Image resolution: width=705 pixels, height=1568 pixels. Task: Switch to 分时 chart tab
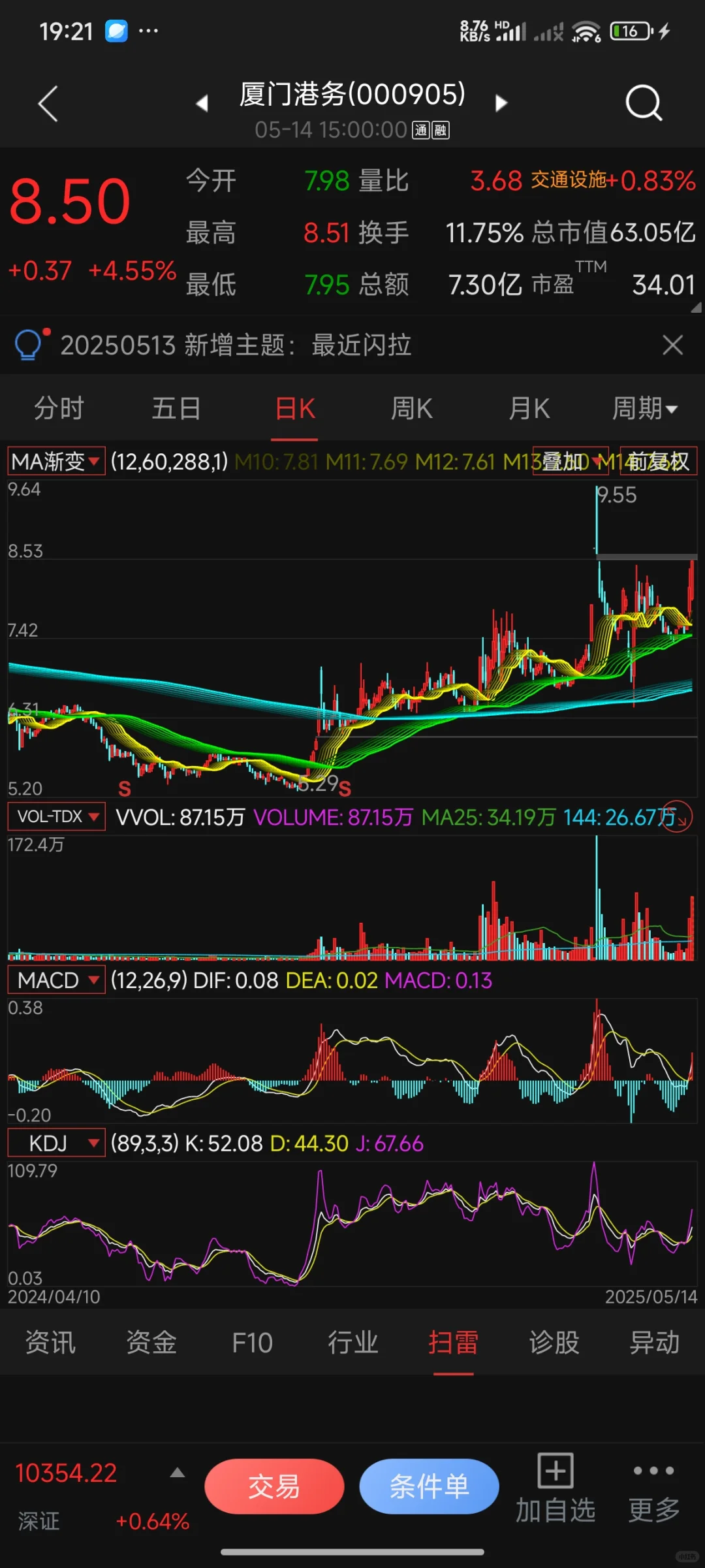(59, 409)
